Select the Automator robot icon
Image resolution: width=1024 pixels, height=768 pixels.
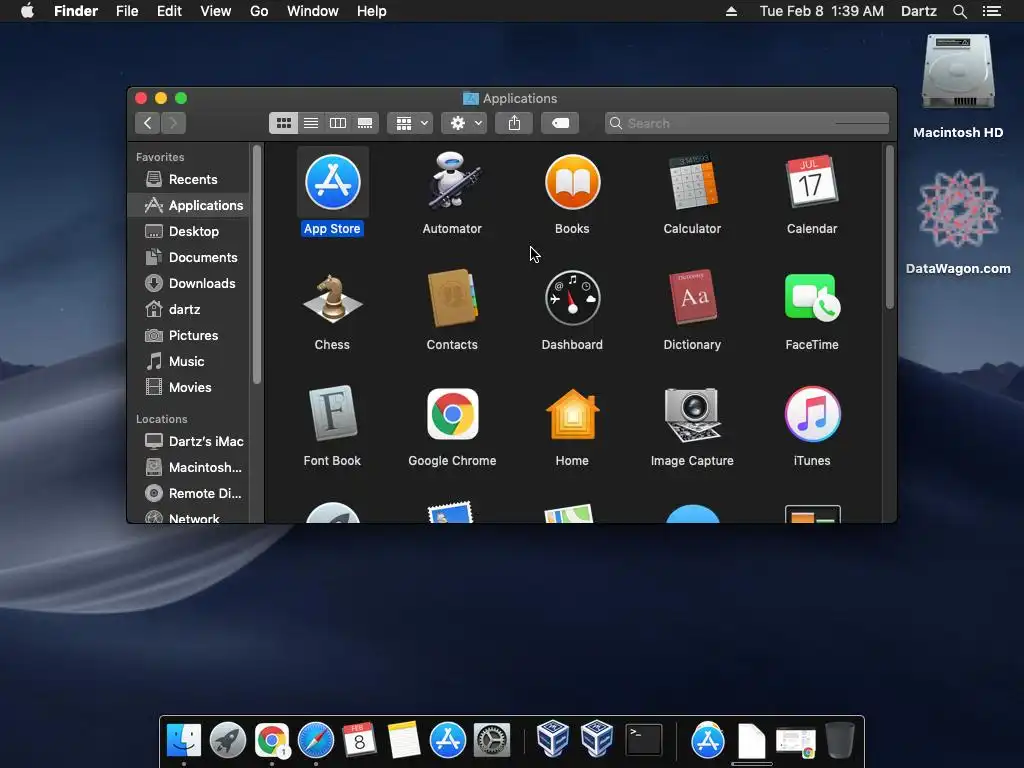pos(452,181)
